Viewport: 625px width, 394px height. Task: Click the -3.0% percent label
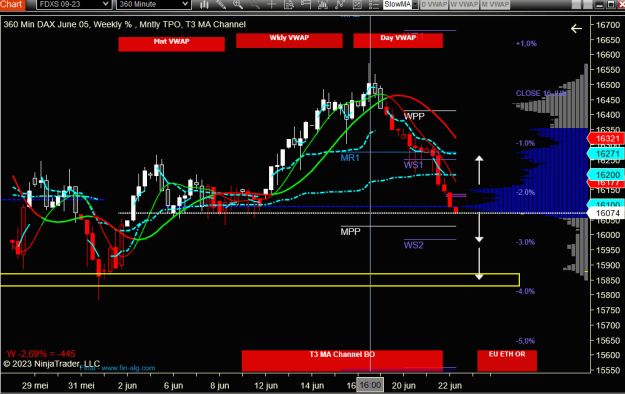(x=525, y=242)
